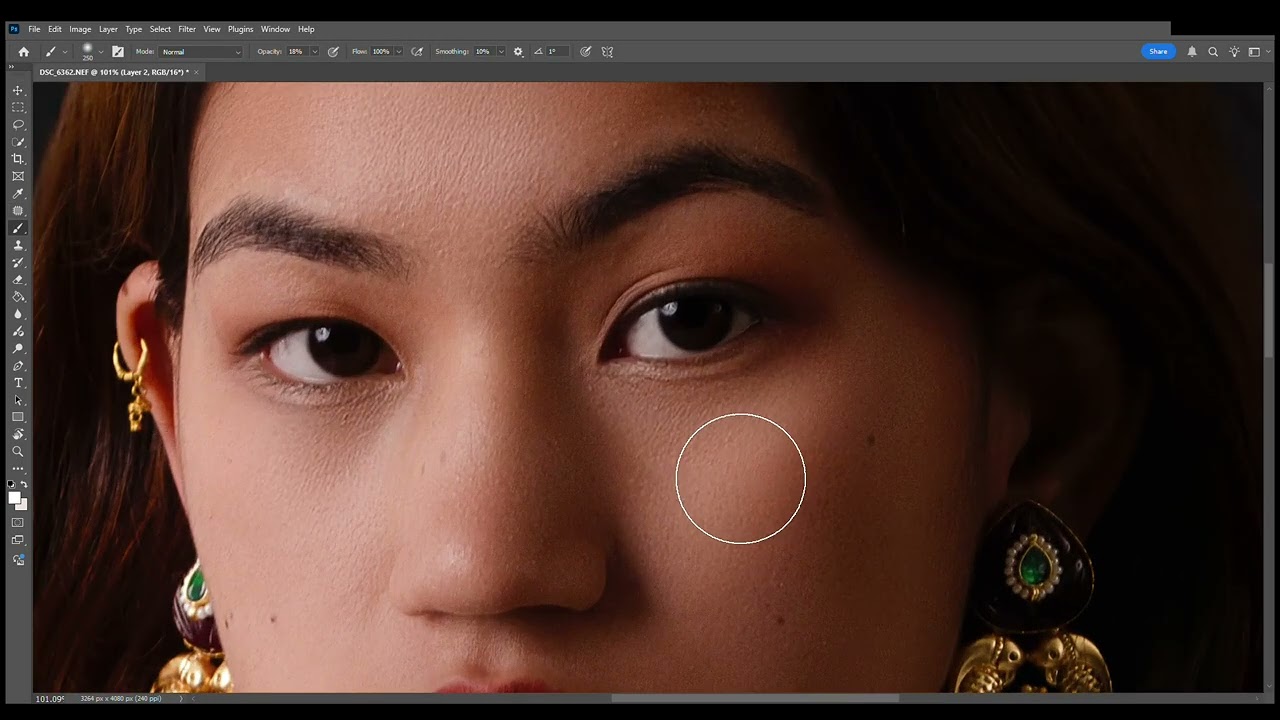
Task: Select the Horizontal Type tool
Action: coord(18,383)
